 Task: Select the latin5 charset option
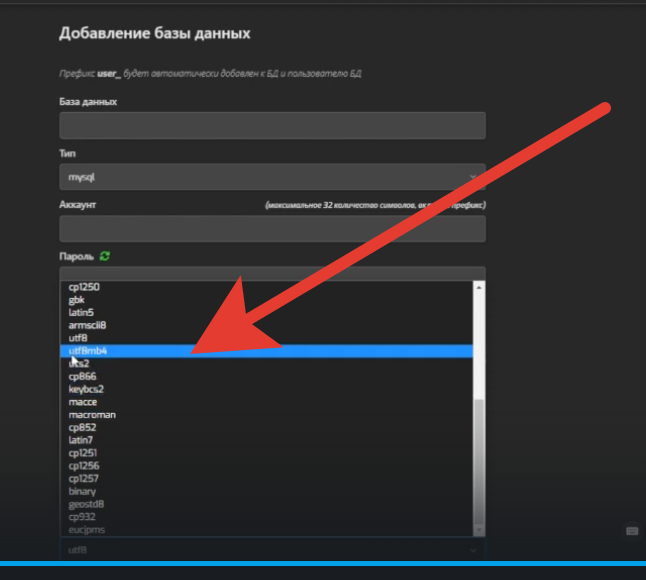click(82, 312)
